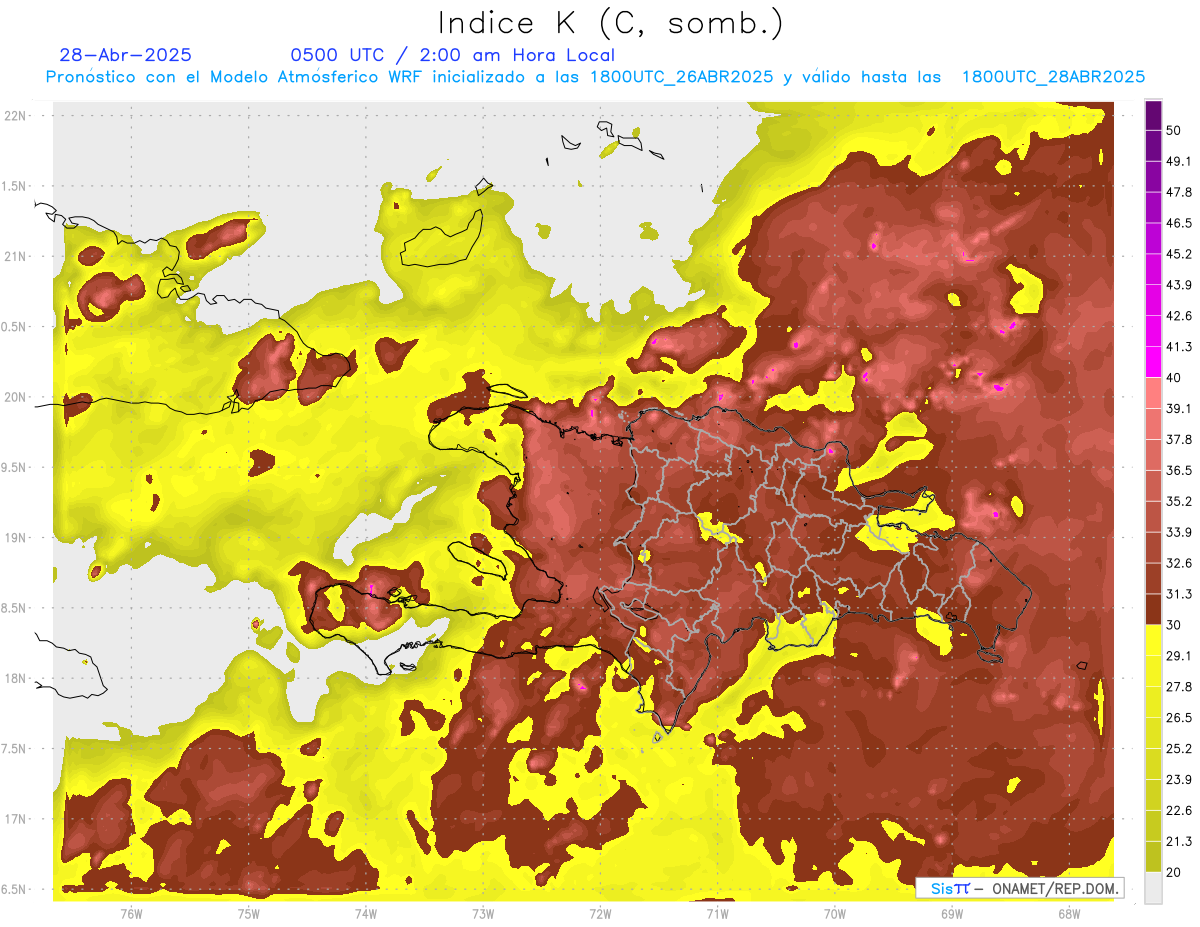The height and width of the screenshot is (927, 1200).
Task: Click the '43.9' color scale value
Action: [x=1179, y=285]
